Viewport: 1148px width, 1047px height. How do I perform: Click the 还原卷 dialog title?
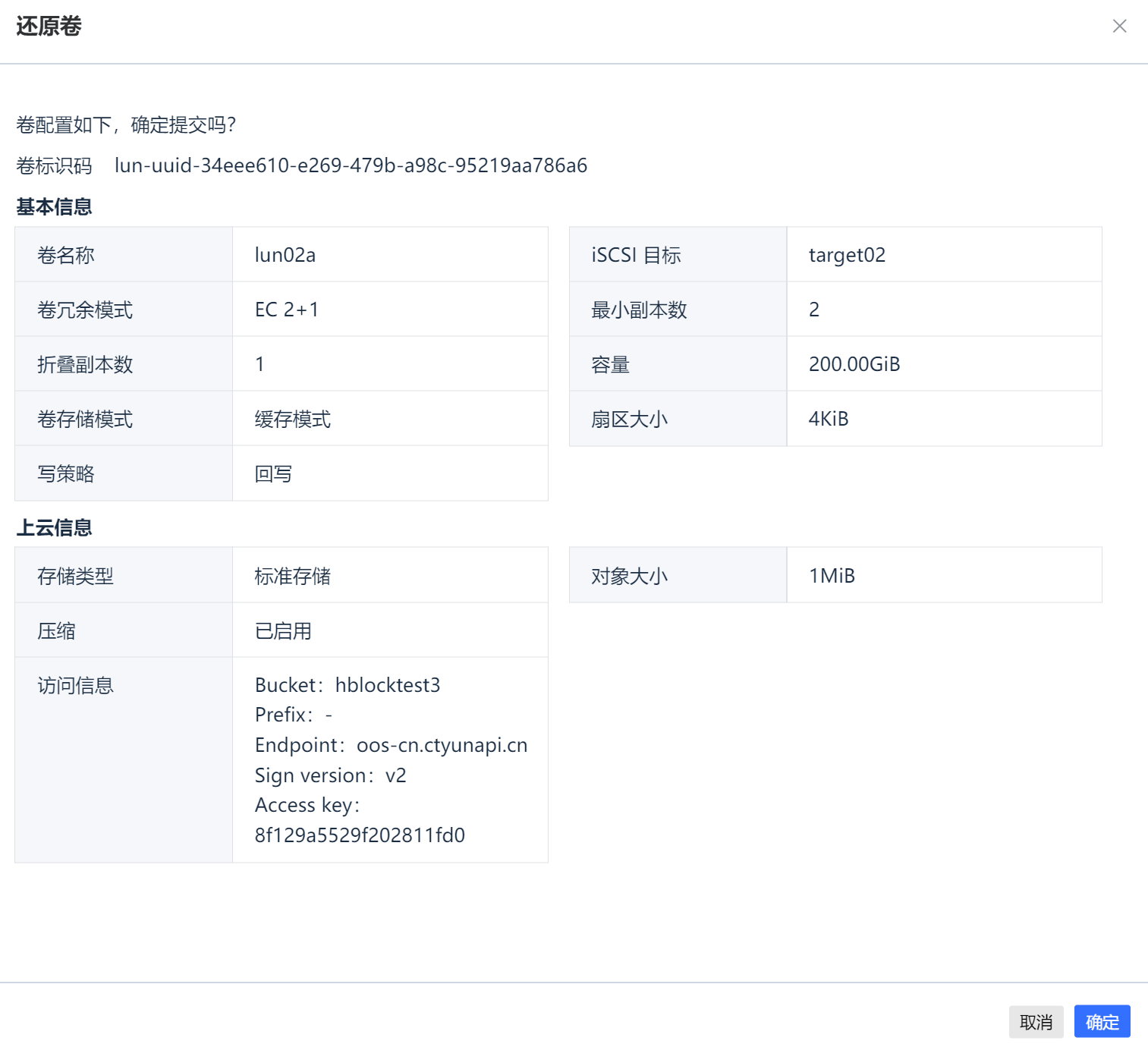[49, 26]
